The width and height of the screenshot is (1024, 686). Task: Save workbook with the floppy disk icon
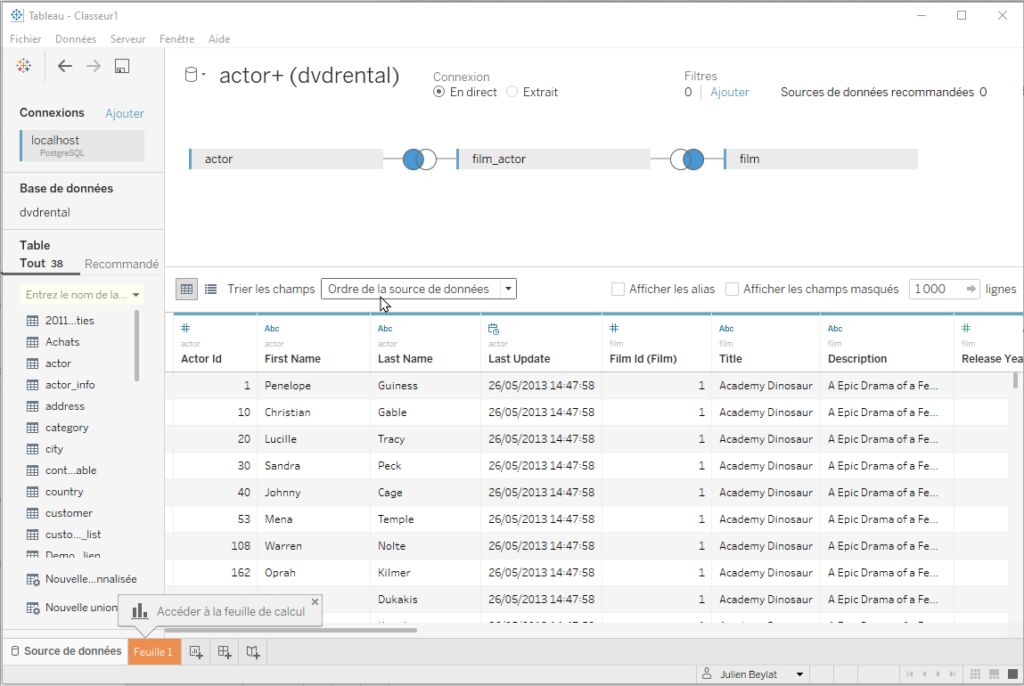pyautogui.click(x=122, y=66)
